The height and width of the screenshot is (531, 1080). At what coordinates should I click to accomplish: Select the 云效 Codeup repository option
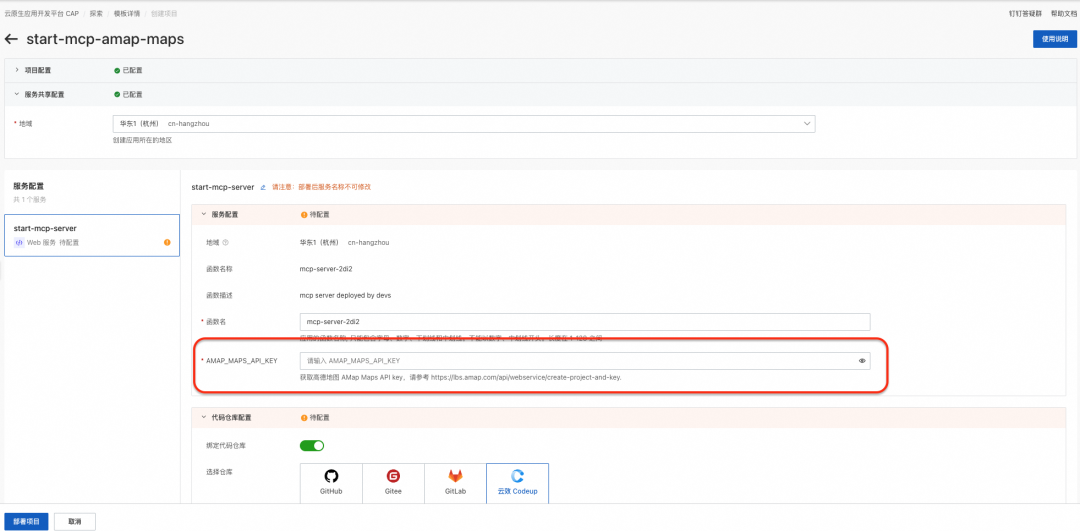517,482
